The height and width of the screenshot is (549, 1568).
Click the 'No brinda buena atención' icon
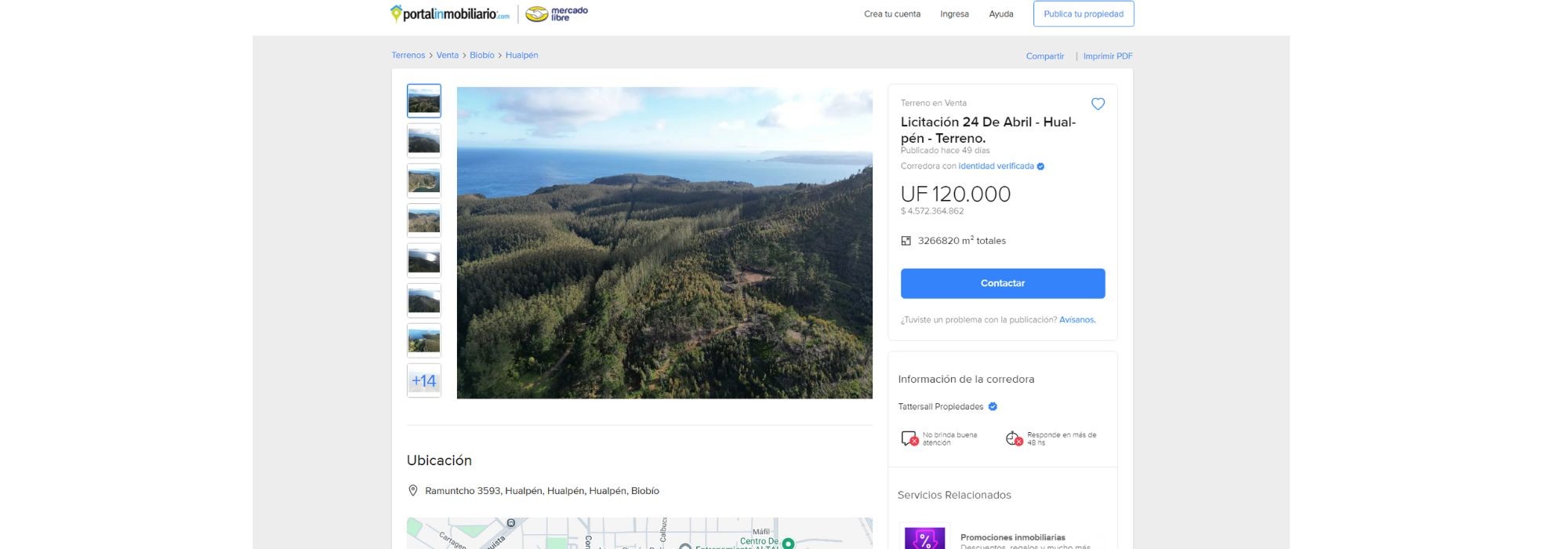(x=909, y=438)
